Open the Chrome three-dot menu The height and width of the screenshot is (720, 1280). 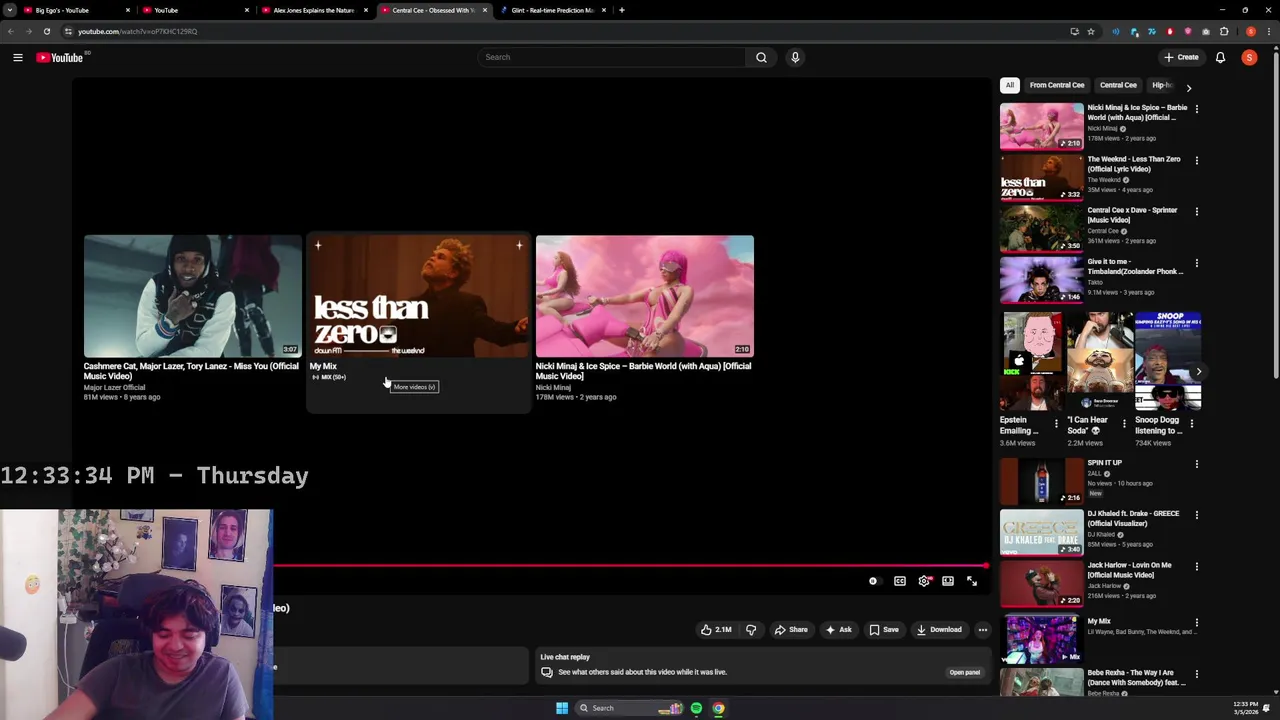click(1269, 31)
